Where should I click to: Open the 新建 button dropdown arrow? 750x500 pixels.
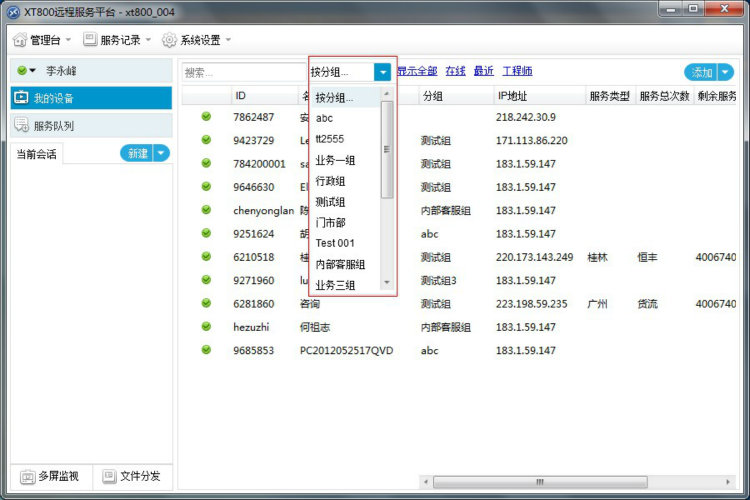(x=161, y=153)
